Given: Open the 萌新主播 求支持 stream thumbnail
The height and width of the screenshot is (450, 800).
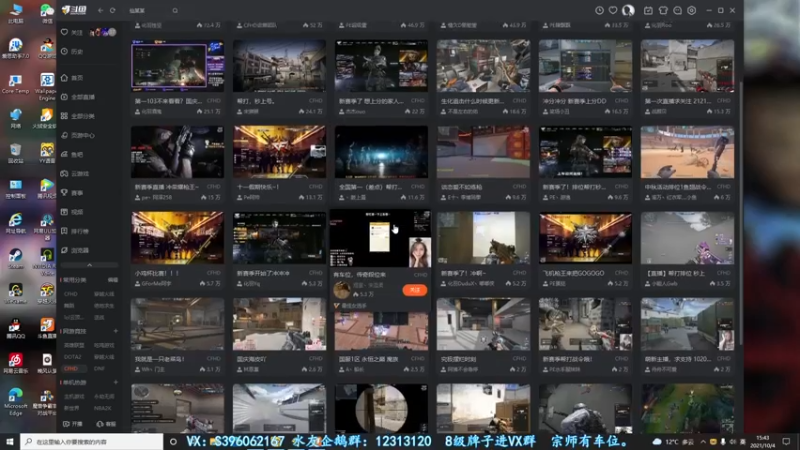Looking at the screenshot, I should 687,324.
